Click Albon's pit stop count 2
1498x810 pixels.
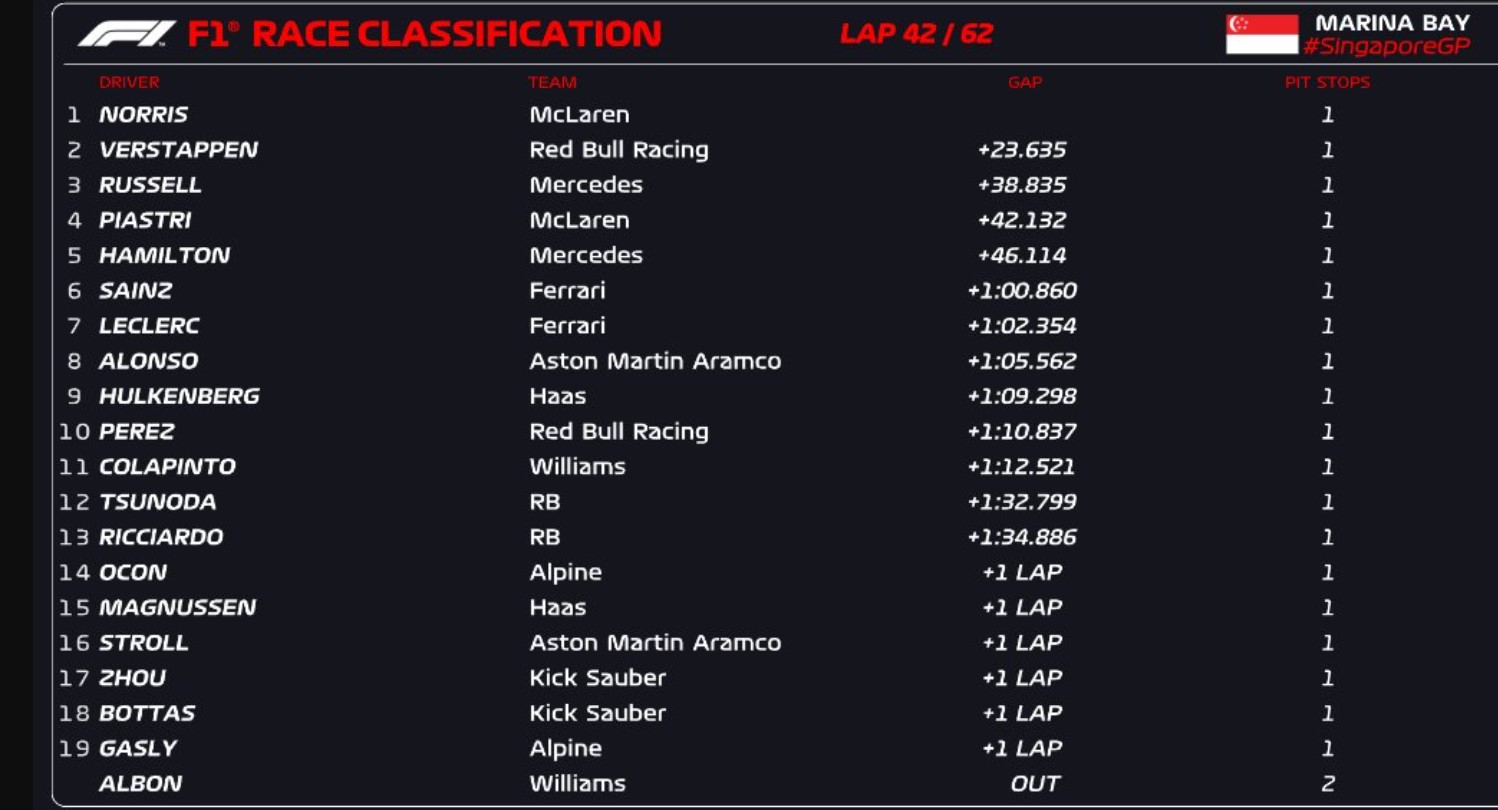click(1328, 784)
